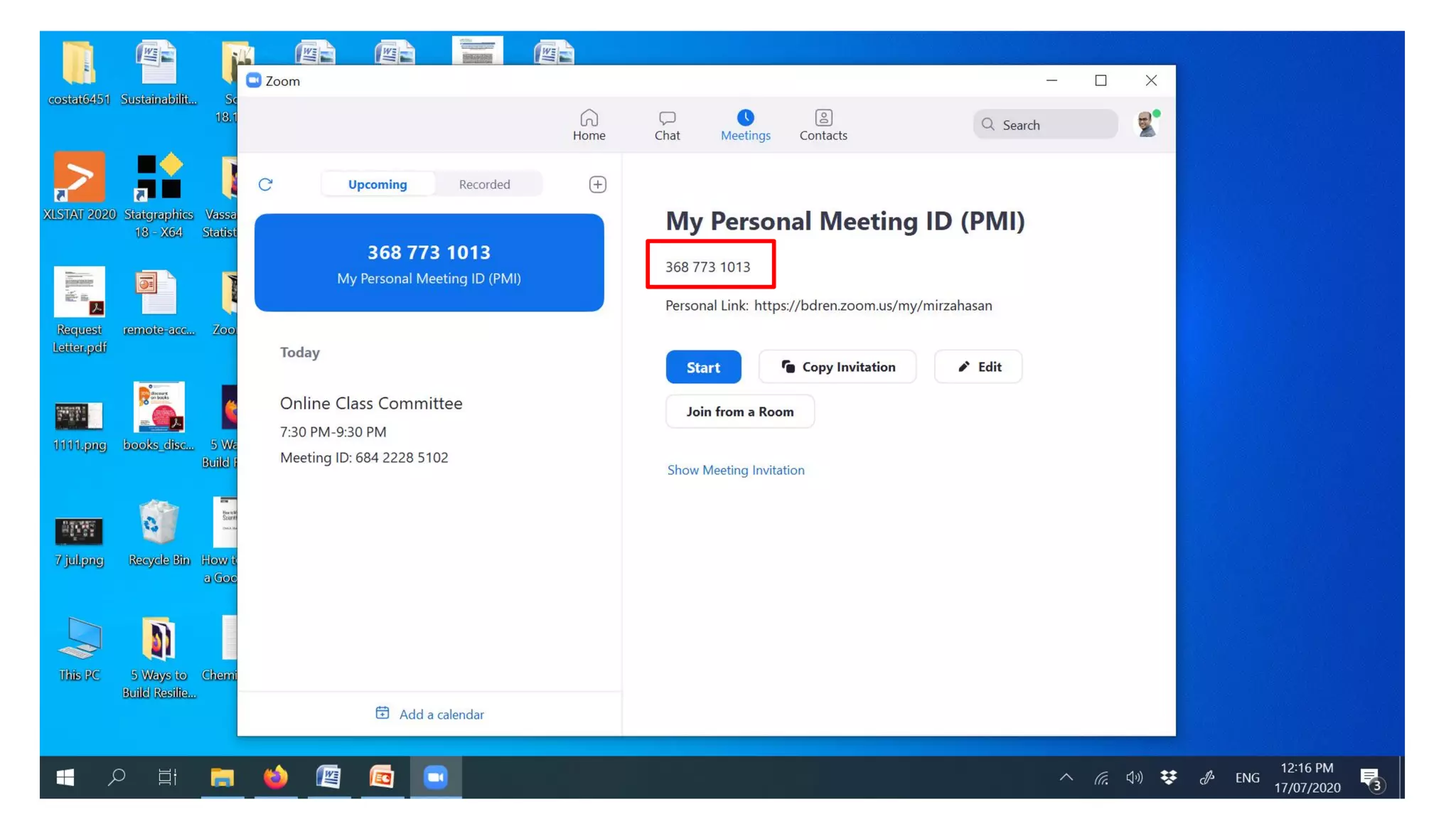
Task: Switch to the Upcoming meetings tab
Action: tap(378, 184)
